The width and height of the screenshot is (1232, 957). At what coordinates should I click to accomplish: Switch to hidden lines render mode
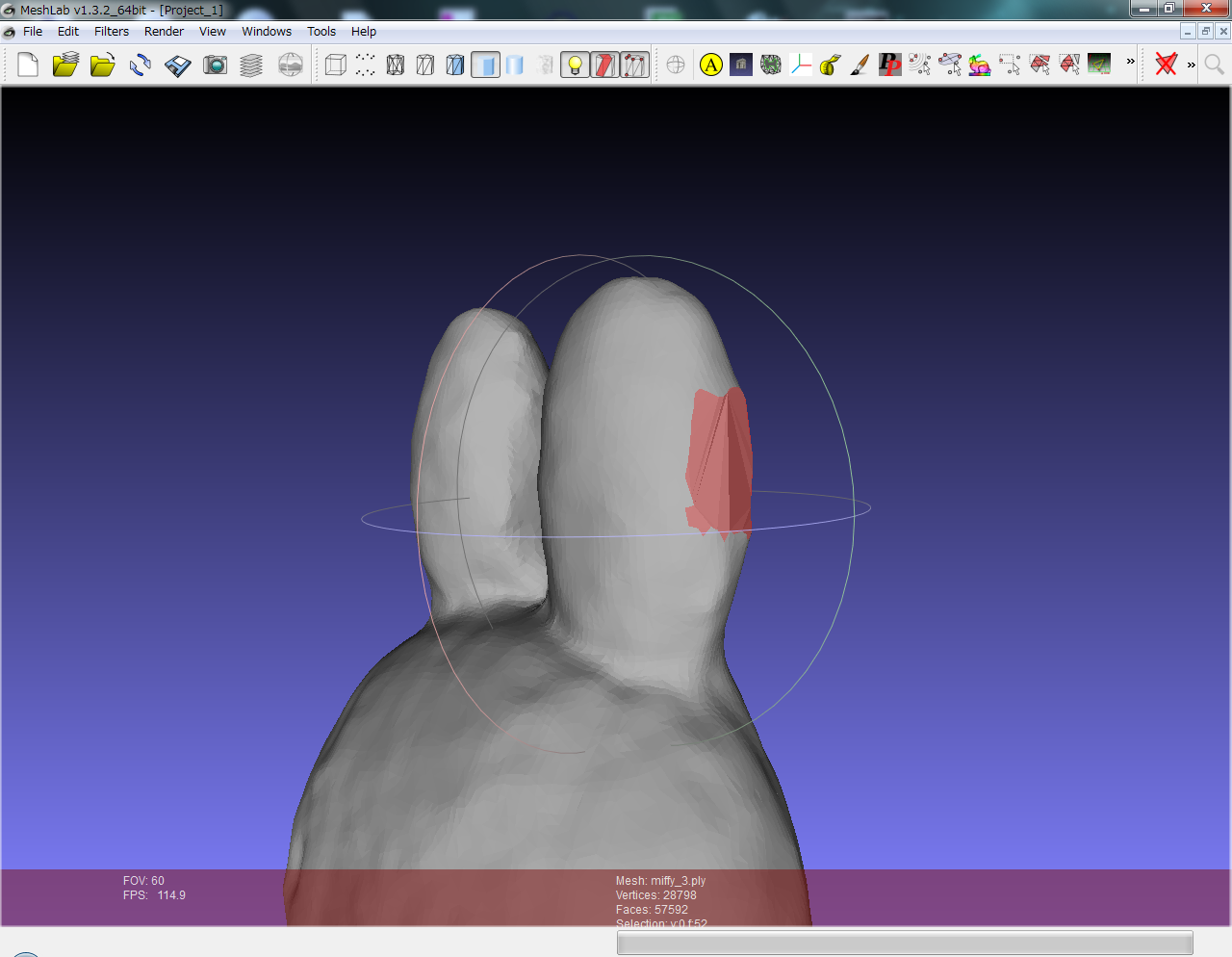coord(425,65)
